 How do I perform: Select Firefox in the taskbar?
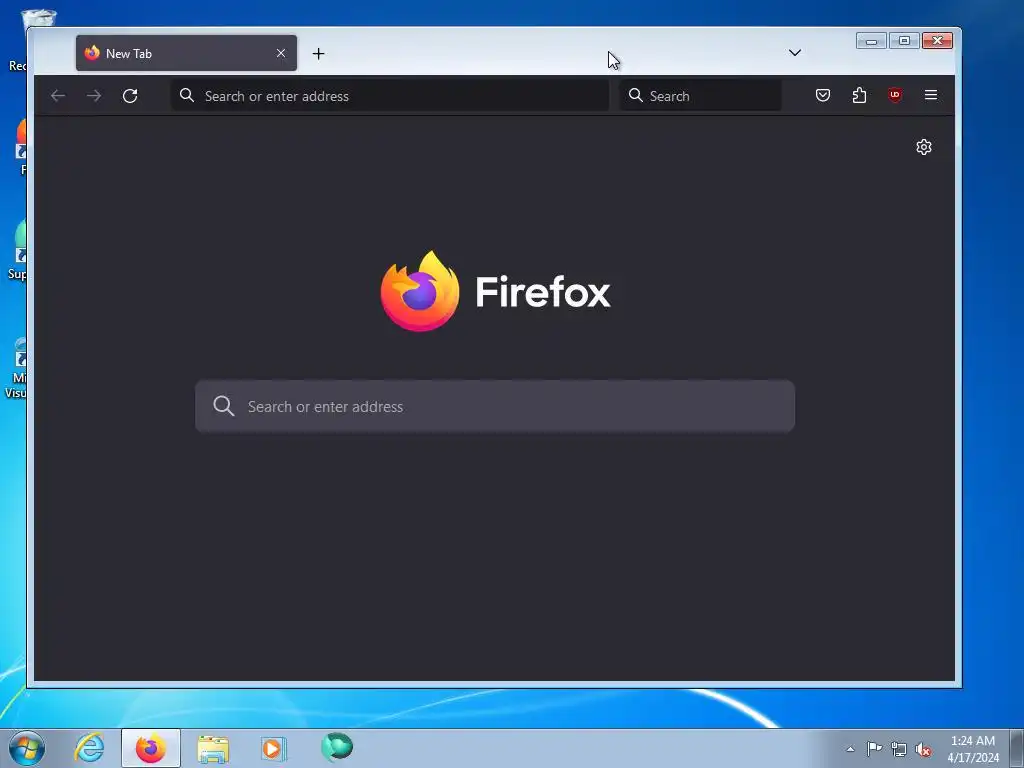(151, 748)
